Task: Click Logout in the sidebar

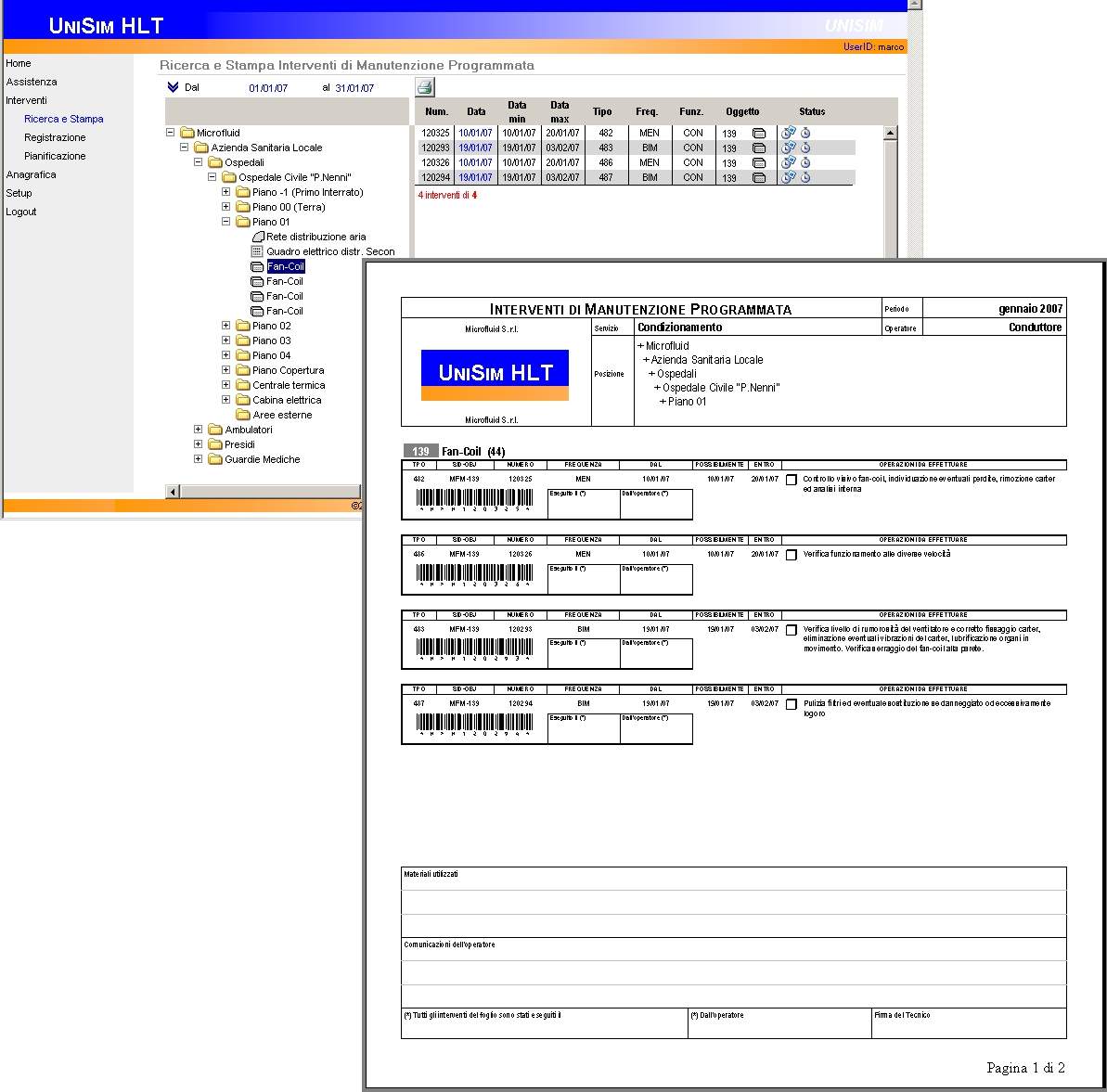Action: click(21, 211)
